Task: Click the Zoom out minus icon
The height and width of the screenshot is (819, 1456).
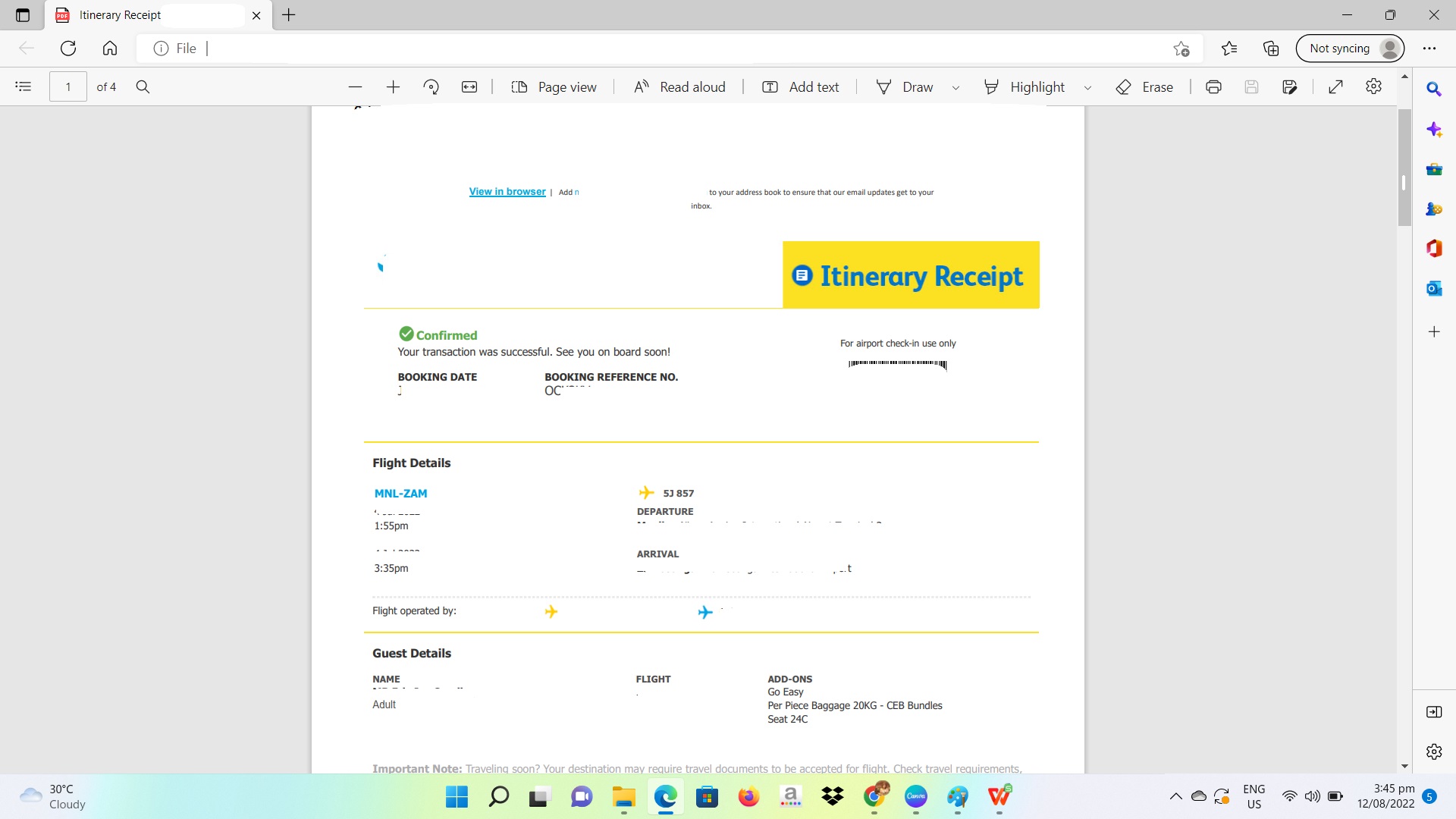Action: [355, 87]
